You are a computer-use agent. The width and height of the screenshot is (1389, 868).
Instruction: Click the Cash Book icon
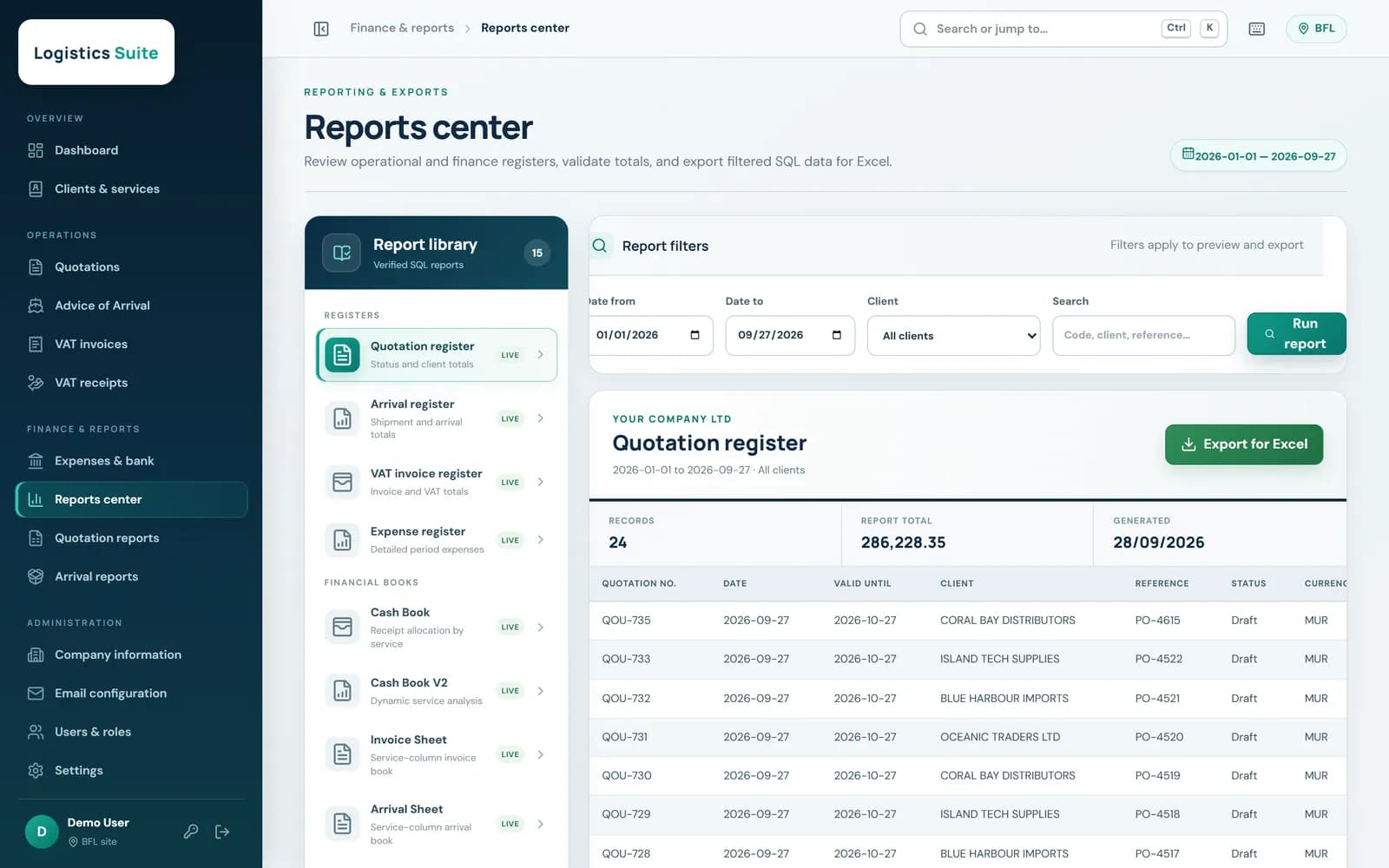[342, 627]
